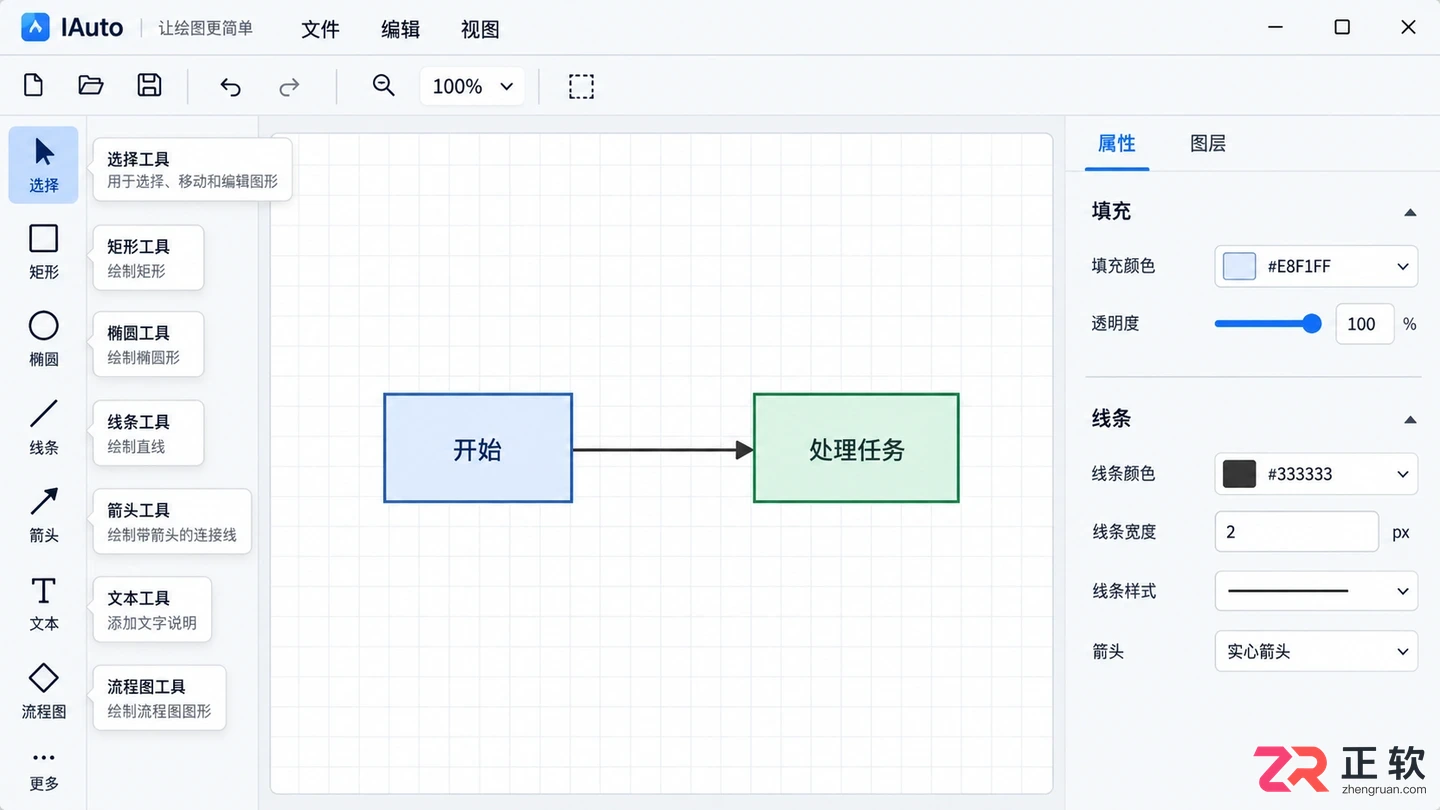
Task: Click the 线条宽度 input field
Action: tap(1297, 532)
